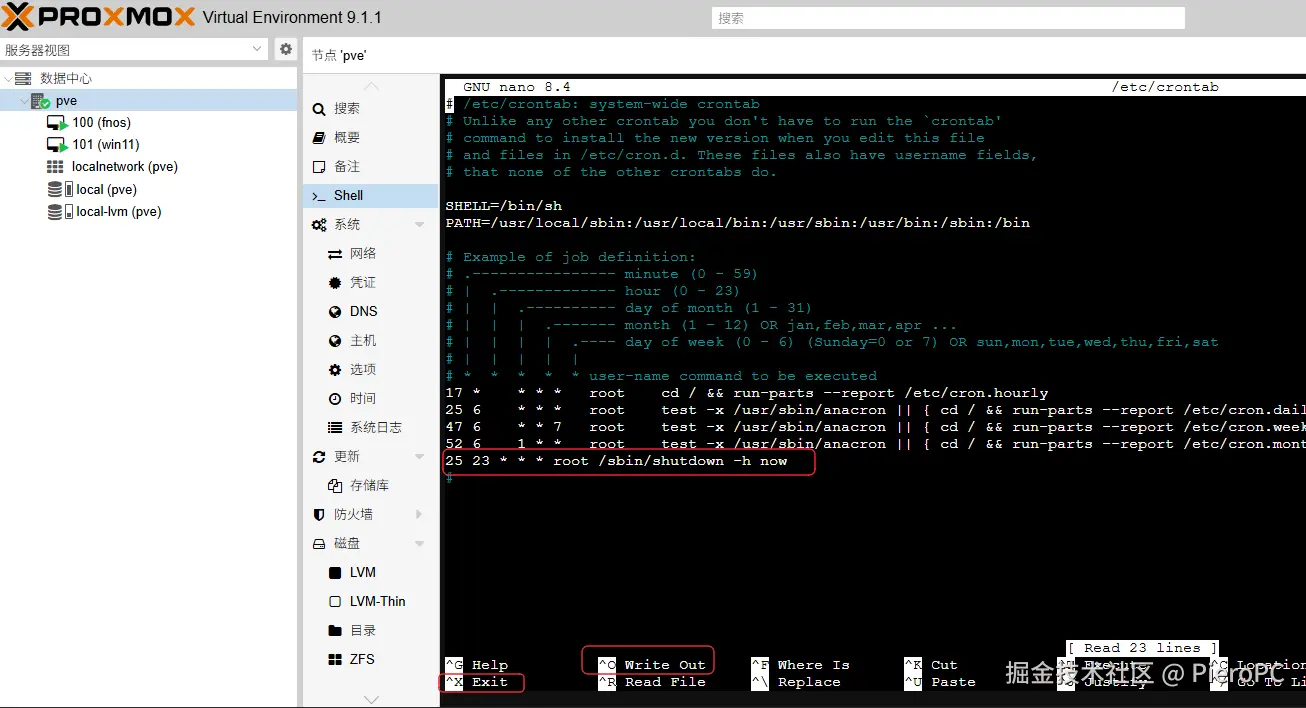Image resolution: width=1306 pixels, height=708 pixels.
Task: Click ^F Where Is in nano
Action: click(800, 665)
